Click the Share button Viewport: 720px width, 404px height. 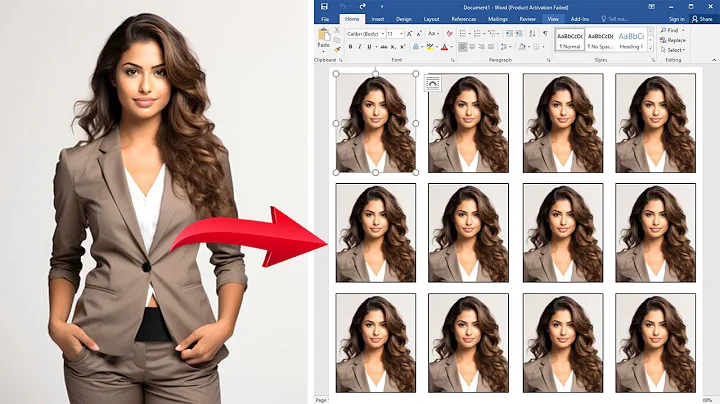coord(702,19)
